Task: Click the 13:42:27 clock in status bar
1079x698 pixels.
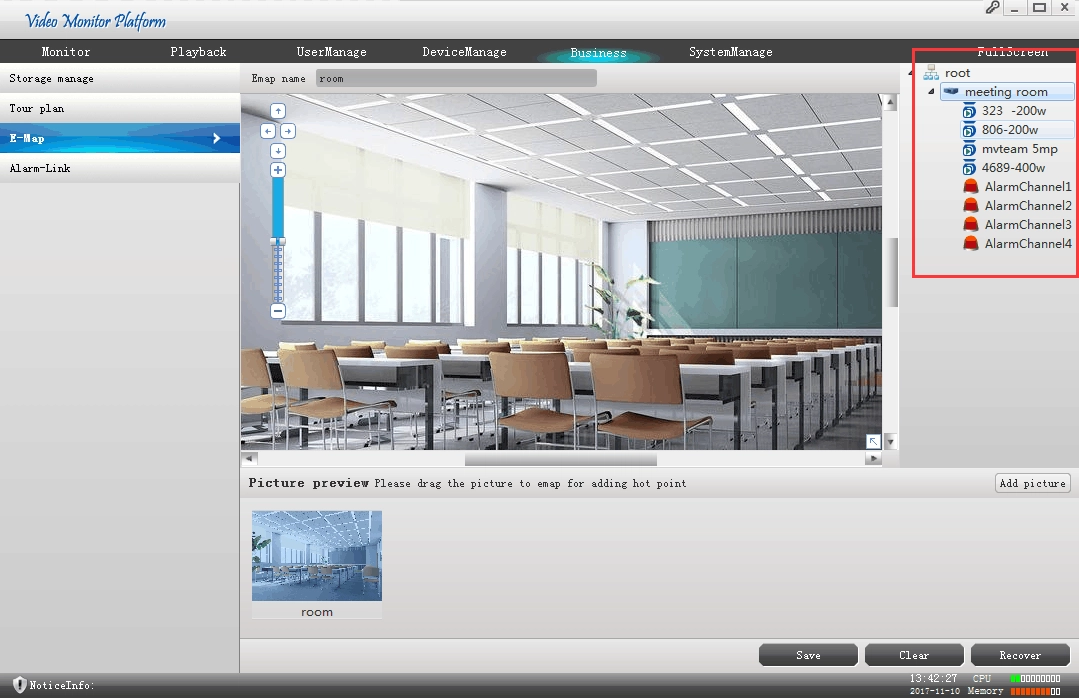Action: (933, 679)
